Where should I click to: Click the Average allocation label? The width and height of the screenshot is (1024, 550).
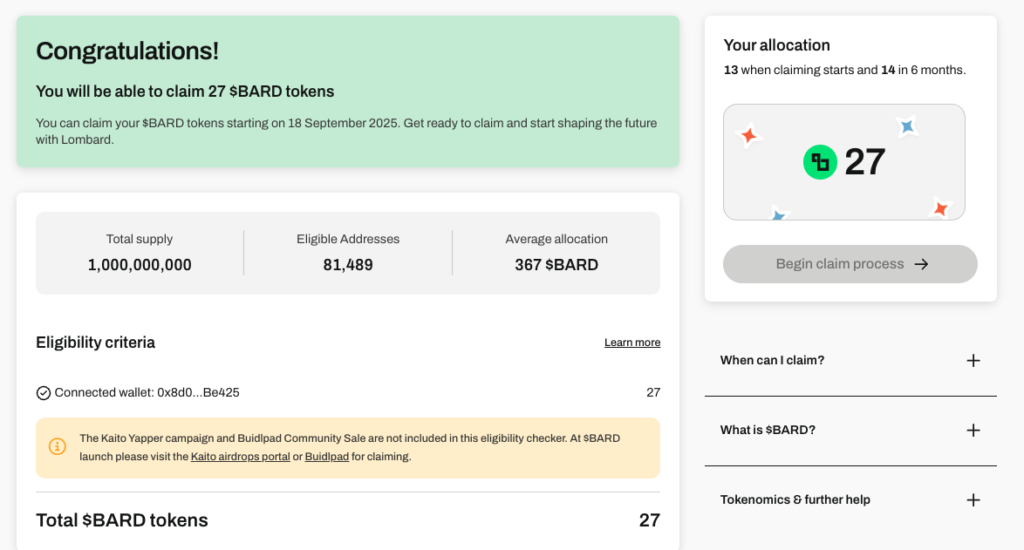click(556, 239)
